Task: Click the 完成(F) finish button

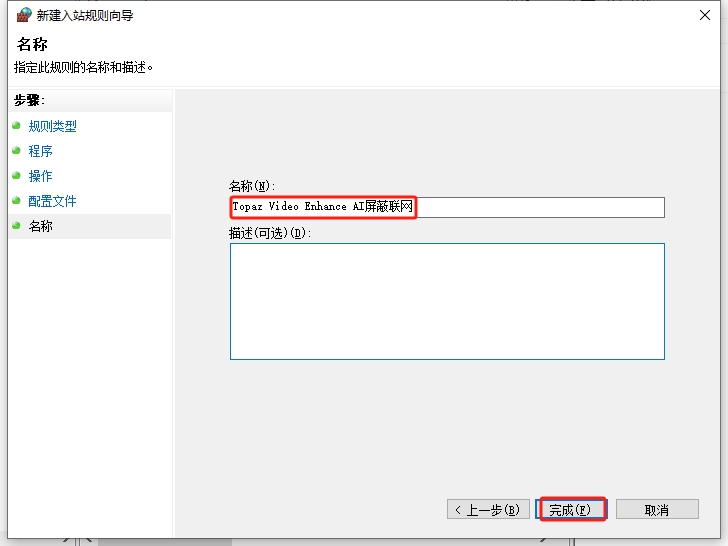Action: (x=571, y=509)
